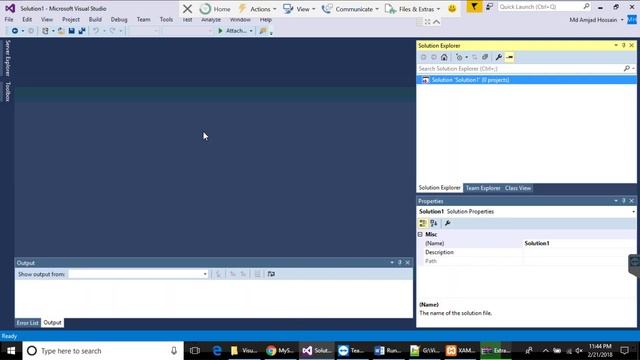
Task: Open the Debug menu
Action: click(x=119, y=20)
